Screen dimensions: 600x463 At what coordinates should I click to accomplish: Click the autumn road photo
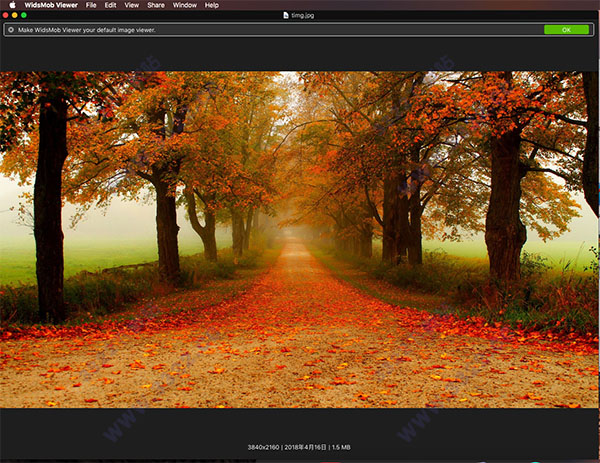(x=300, y=240)
